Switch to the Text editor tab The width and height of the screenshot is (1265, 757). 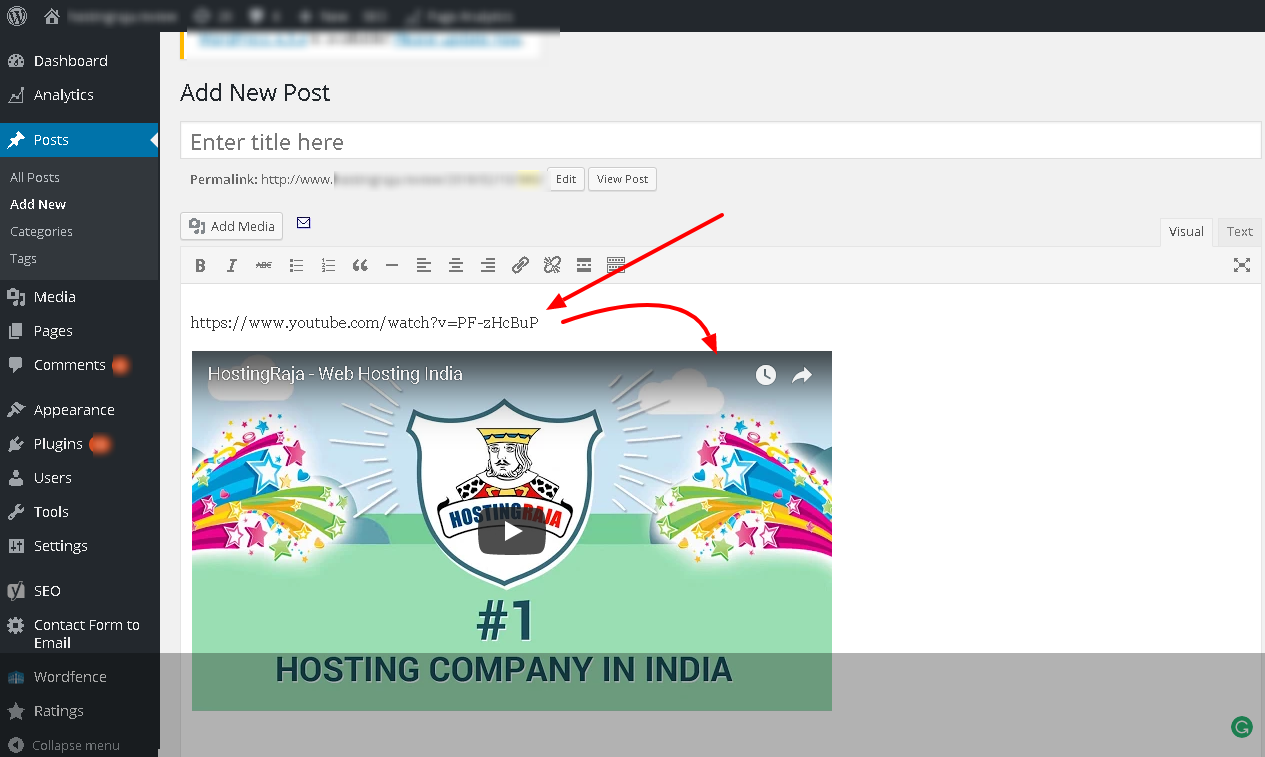(x=1239, y=232)
